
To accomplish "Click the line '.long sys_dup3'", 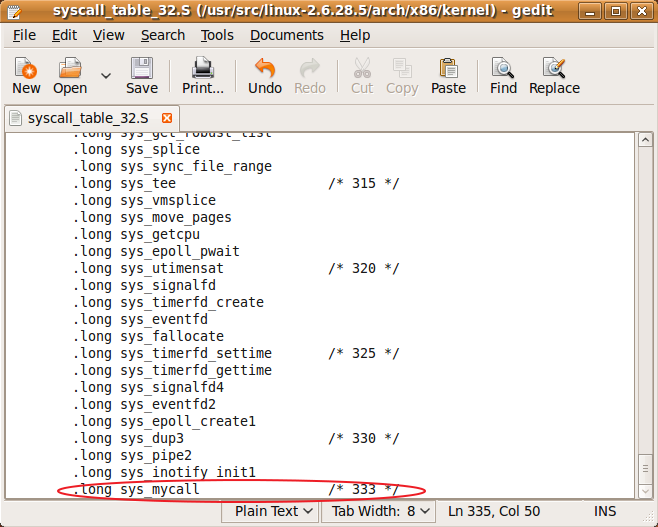I will click(x=128, y=438).
